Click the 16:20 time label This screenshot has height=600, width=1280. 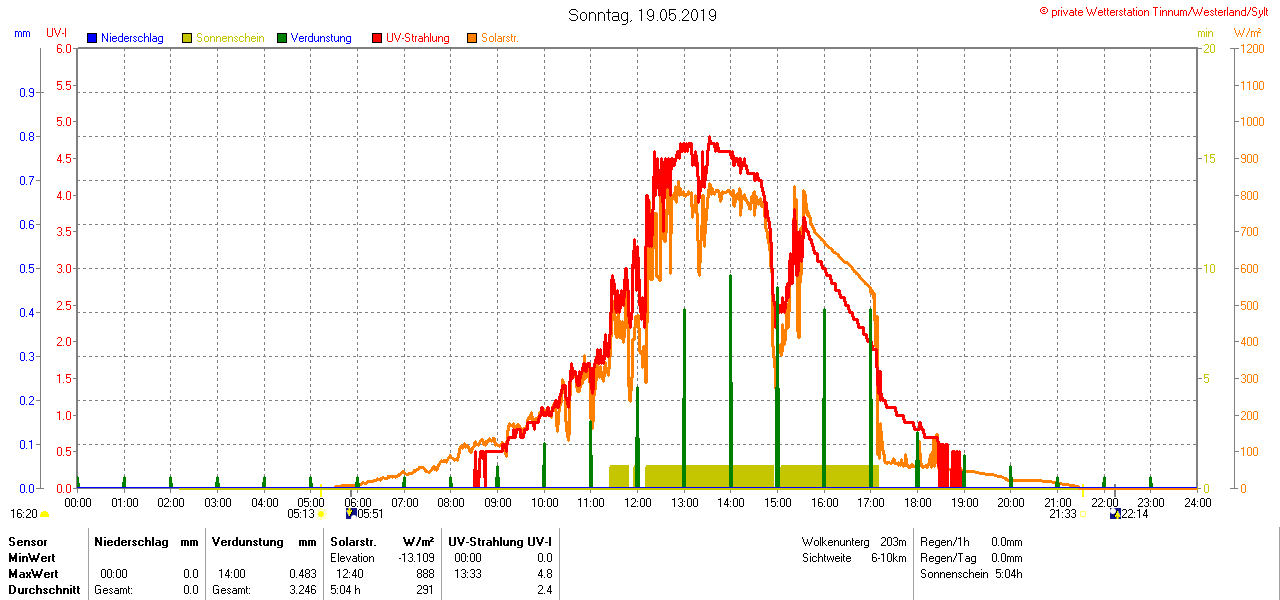tap(24, 514)
